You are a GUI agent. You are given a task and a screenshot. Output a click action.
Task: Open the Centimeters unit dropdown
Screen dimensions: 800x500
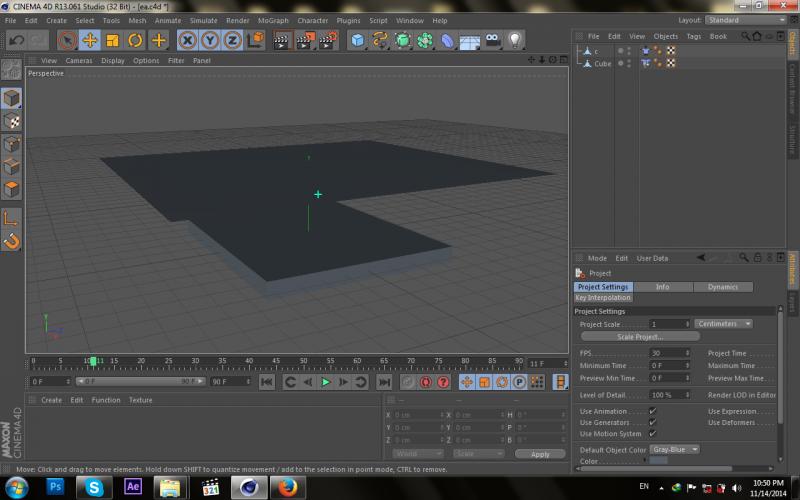(723, 324)
